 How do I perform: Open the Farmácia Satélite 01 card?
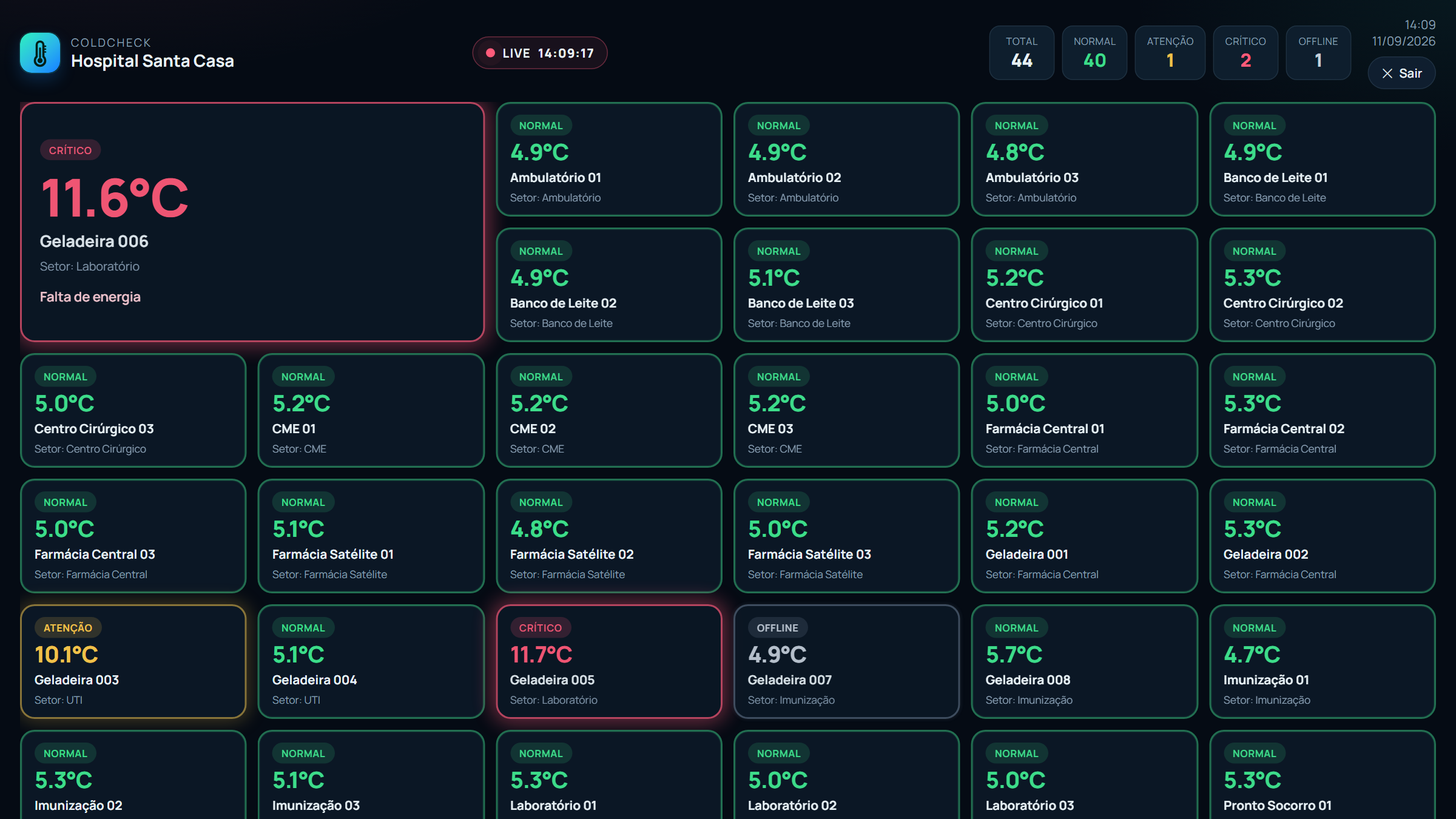pos(371,536)
